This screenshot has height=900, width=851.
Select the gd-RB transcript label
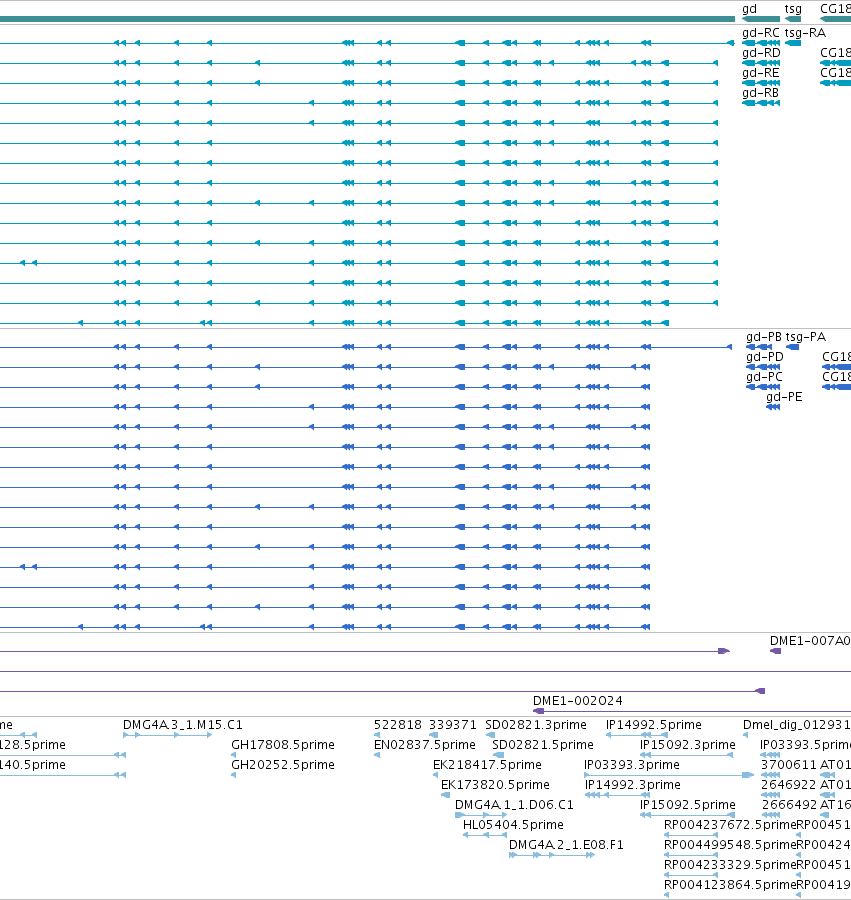point(760,94)
